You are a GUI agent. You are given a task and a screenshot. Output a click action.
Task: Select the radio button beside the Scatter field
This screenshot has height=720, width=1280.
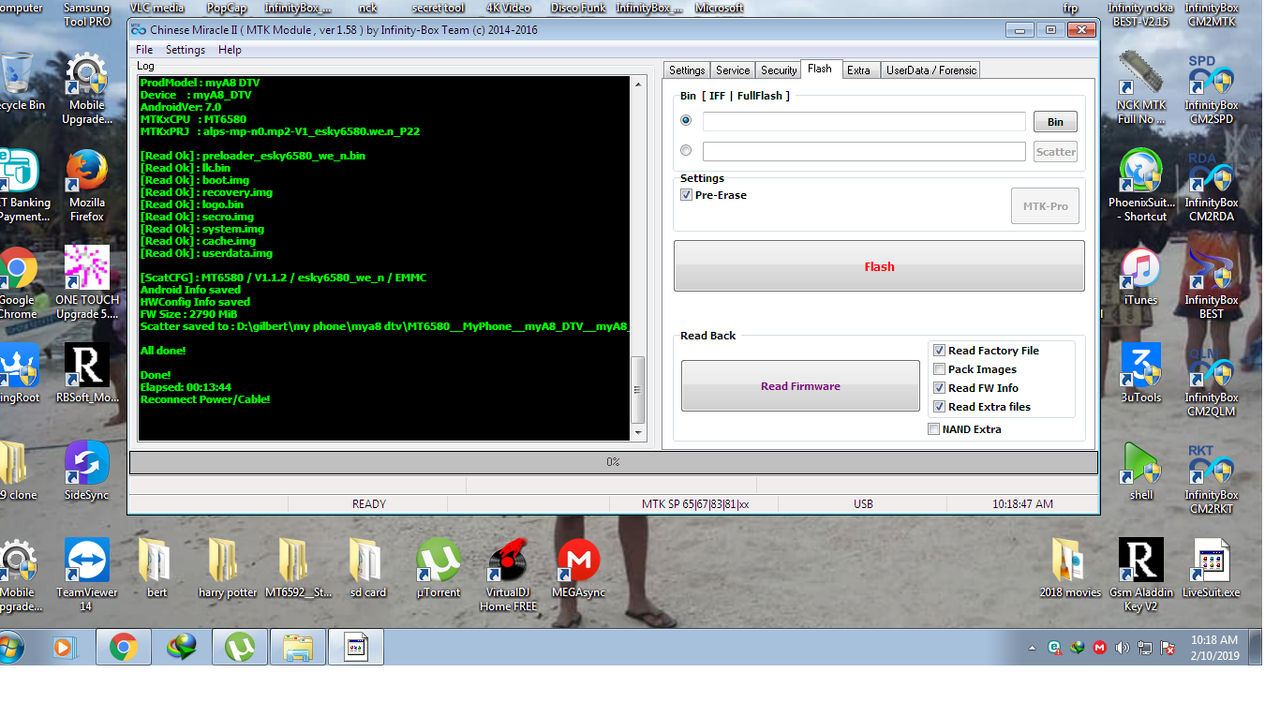pos(686,151)
